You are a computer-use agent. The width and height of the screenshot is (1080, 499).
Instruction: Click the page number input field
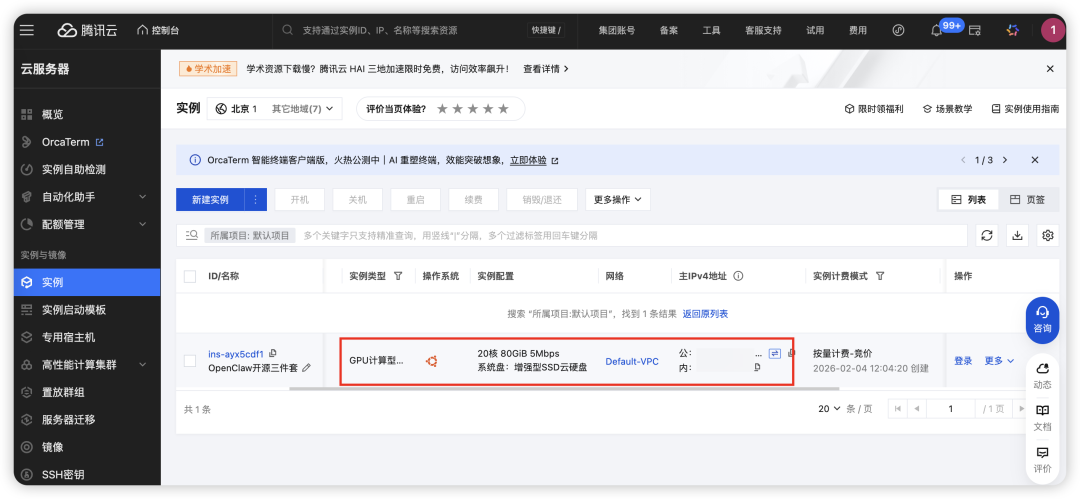951,409
